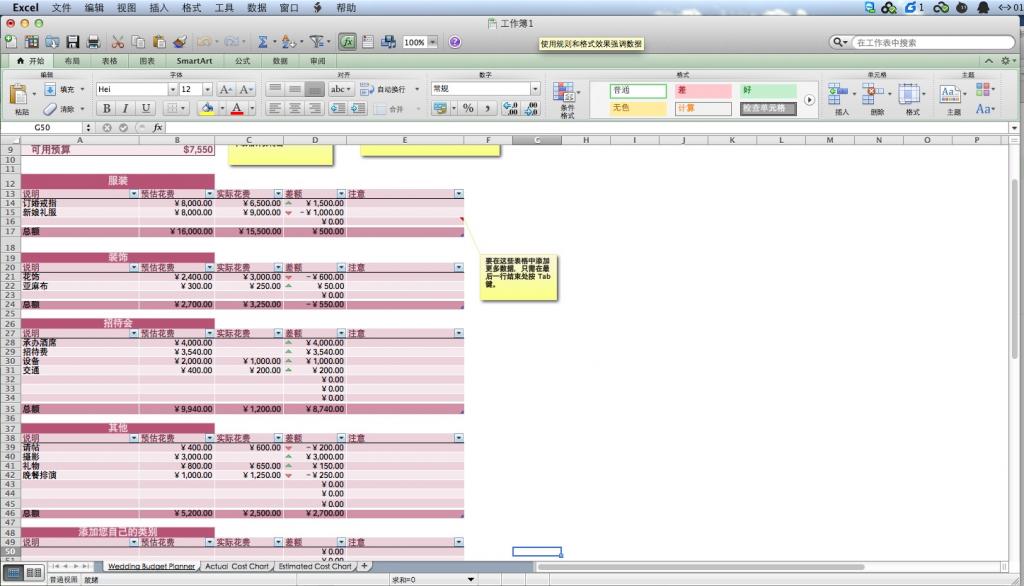Click the AutoSum sigma icon

(263, 42)
